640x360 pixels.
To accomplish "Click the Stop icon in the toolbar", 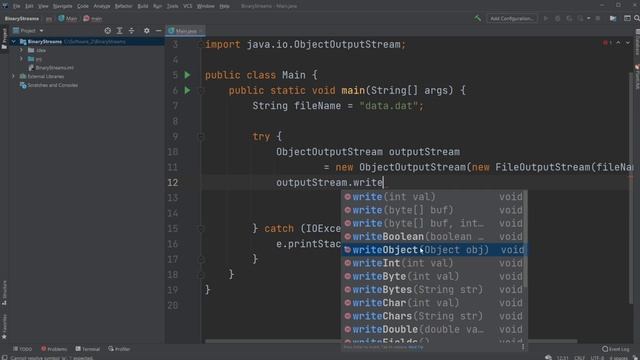I will pyautogui.click(x=598, y=18).
